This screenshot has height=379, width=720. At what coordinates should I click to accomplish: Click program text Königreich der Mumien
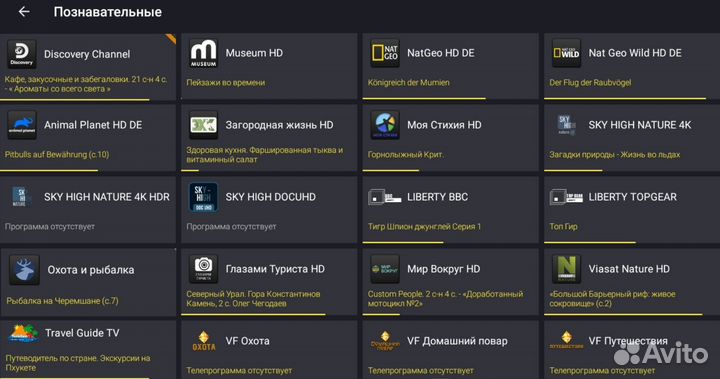(408, 83)
